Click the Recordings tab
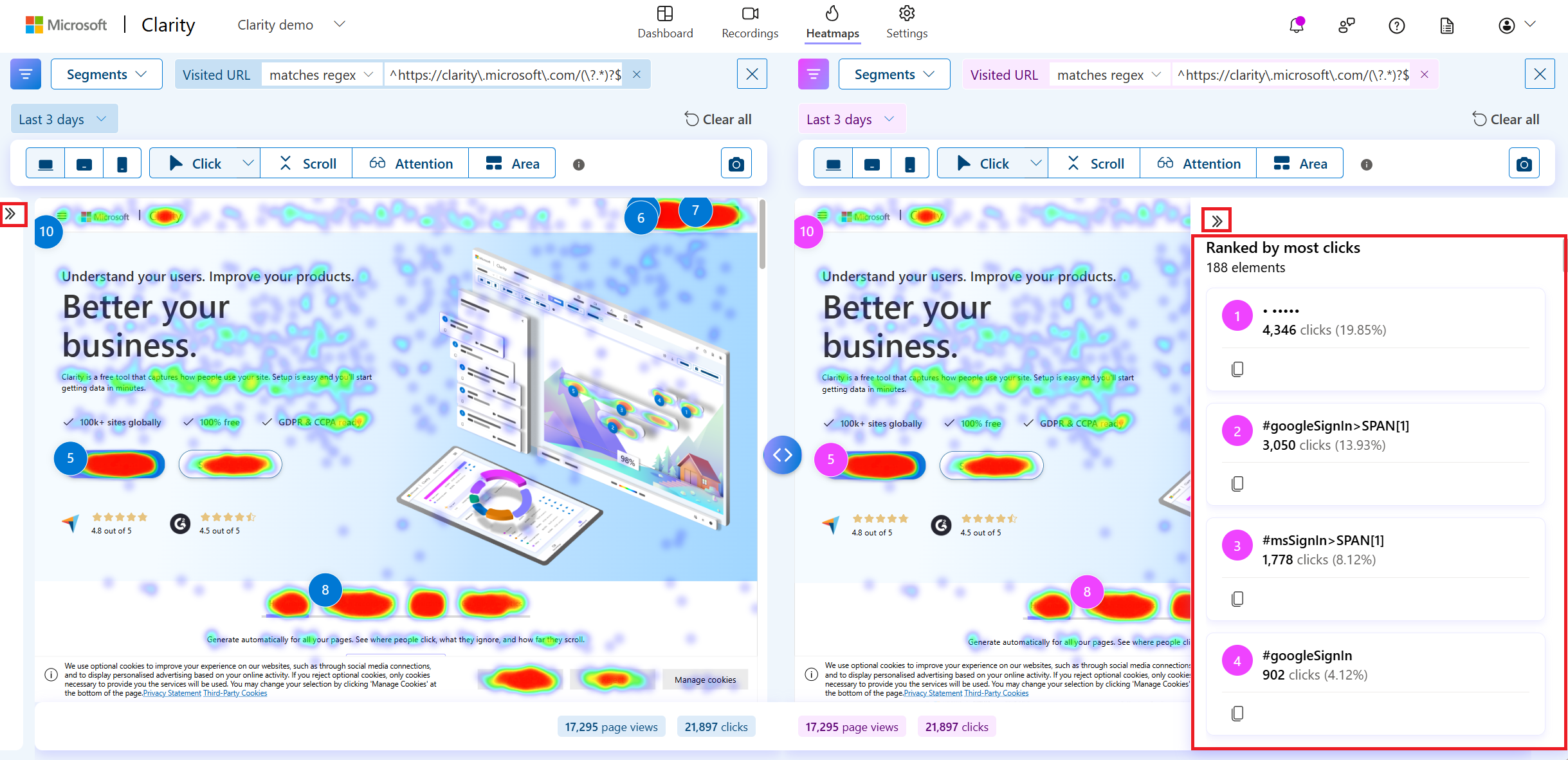This screenshot has width=1568, height=760. [749, 21]
